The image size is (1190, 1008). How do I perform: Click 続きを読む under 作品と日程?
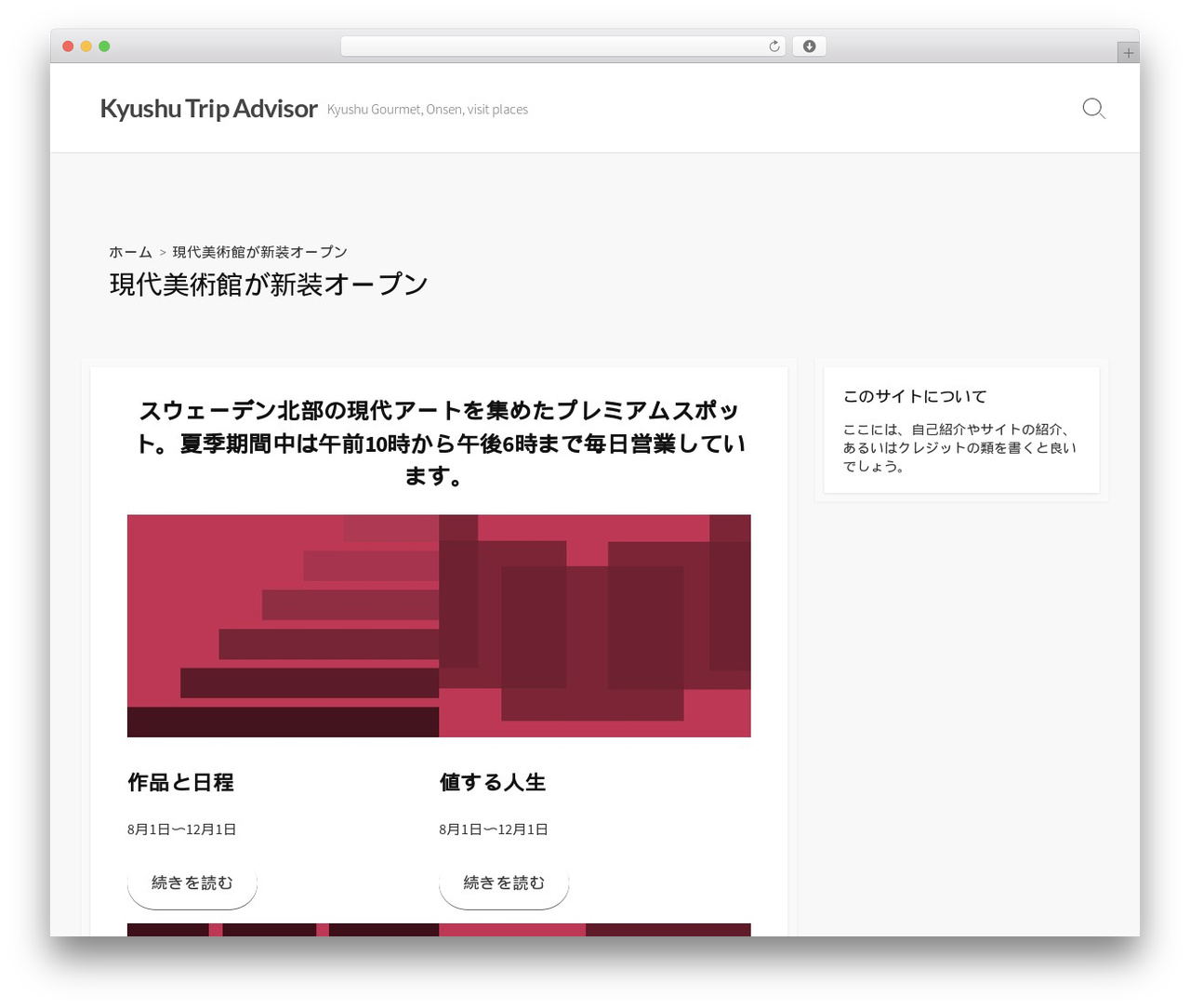click(x=192, y=883)
